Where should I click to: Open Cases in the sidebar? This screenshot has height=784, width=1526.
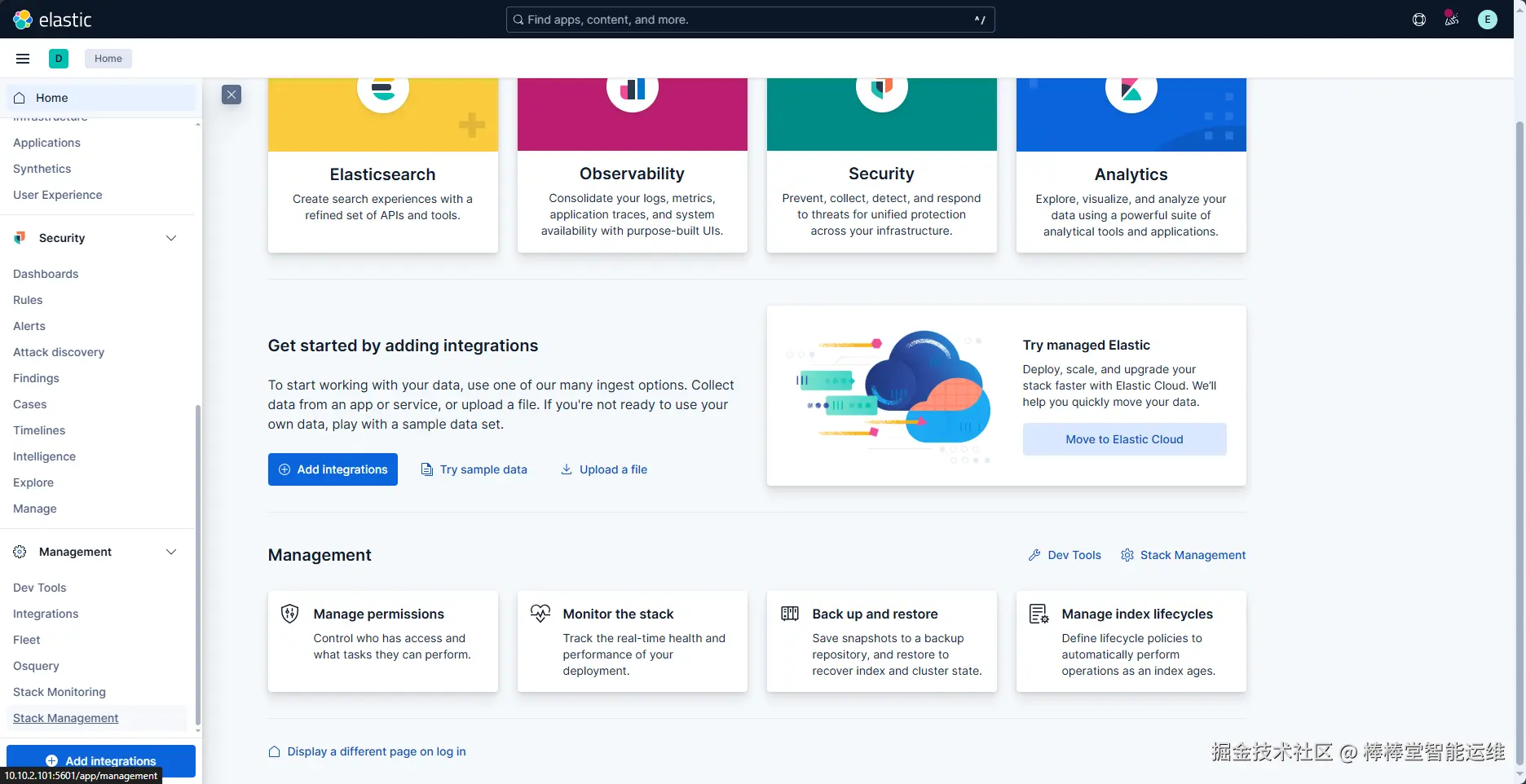30,404
